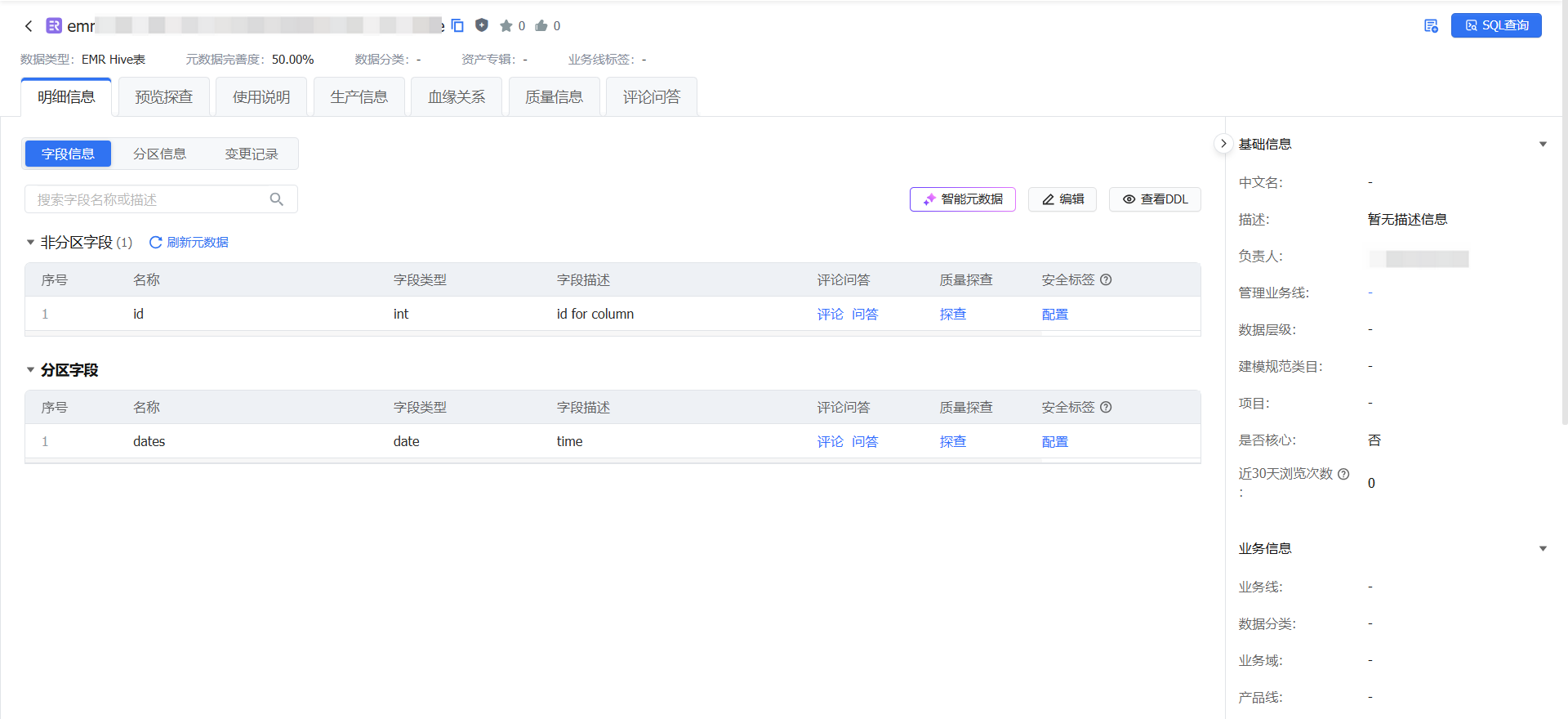Click 编辑 button
1568x719 pixels.
1062,199
